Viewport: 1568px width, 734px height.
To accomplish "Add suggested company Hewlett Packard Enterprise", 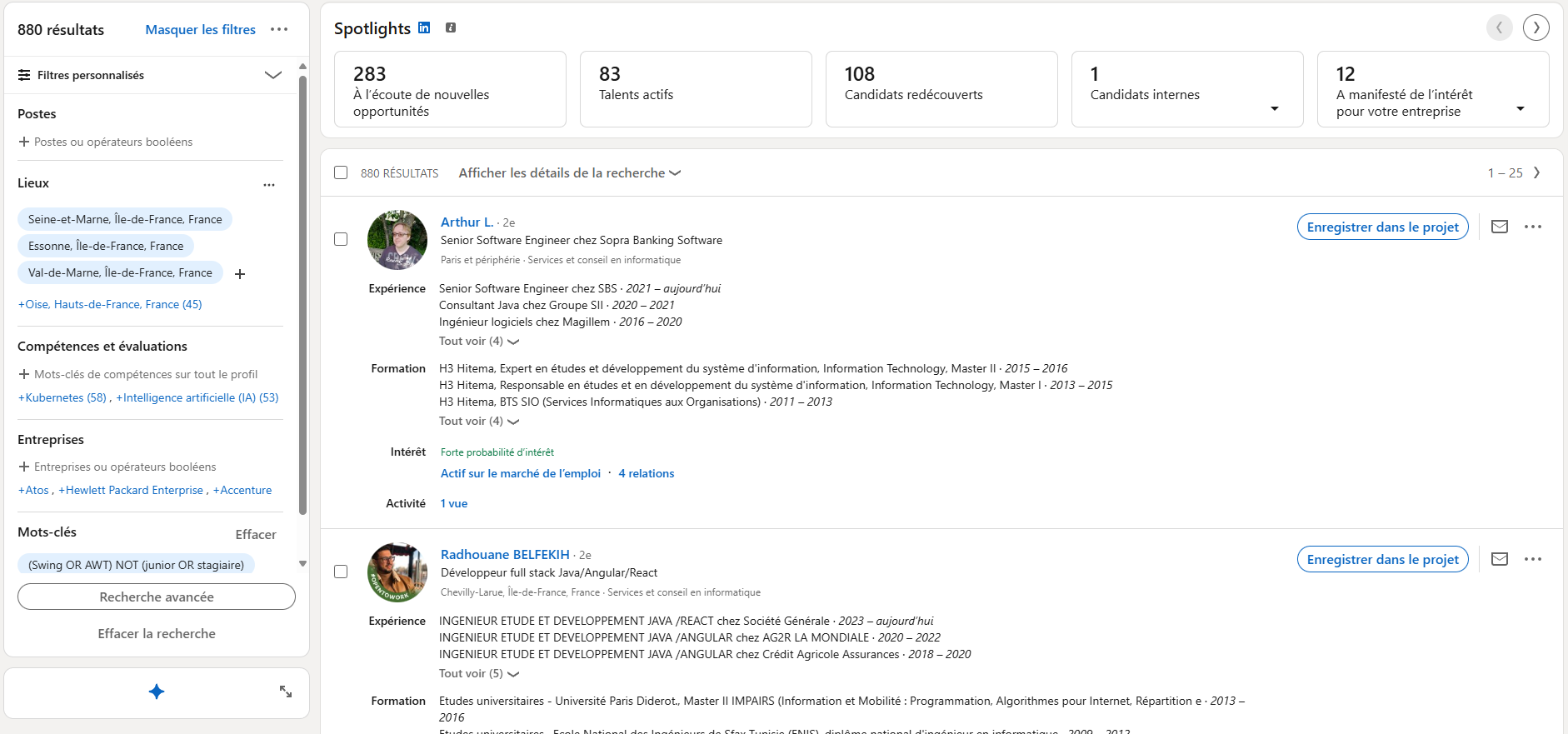I will pos(131,490).
